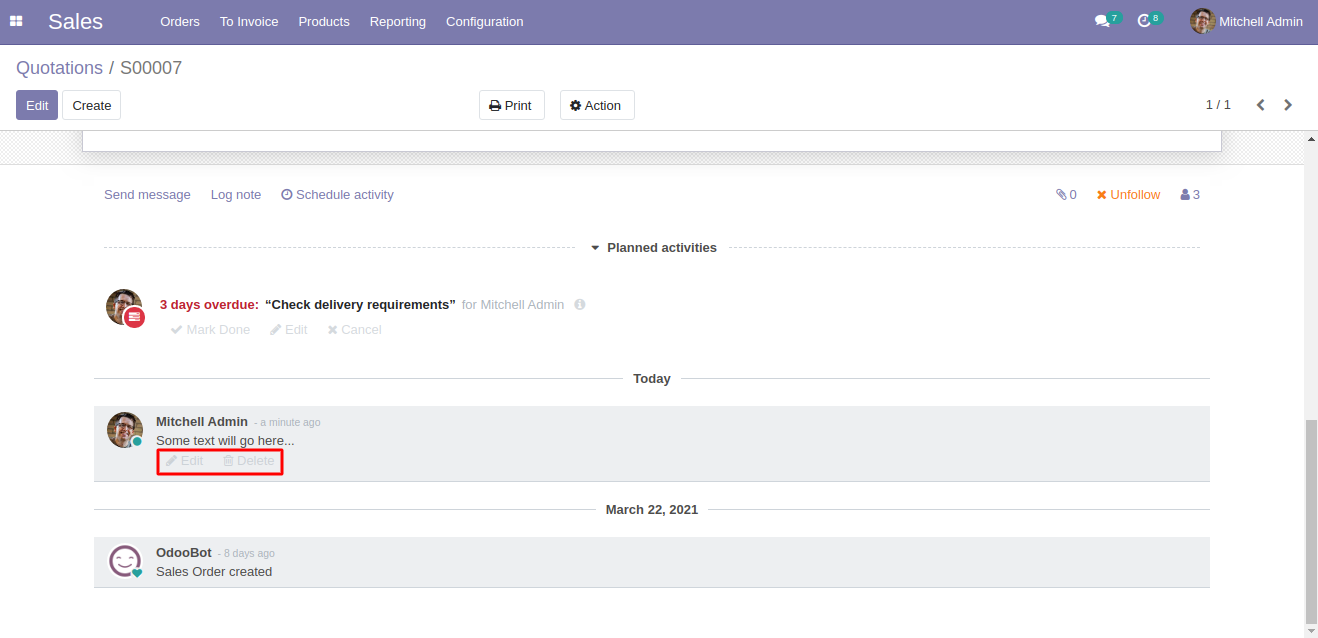Unfollow this quotation
1318x638 pixels.
pyautogui.click(x=1128, y=195)
